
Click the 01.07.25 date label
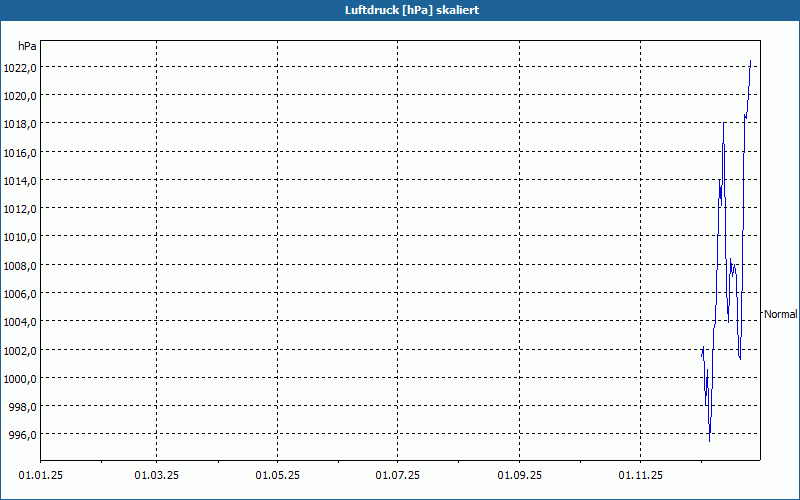tap(397, 473)
